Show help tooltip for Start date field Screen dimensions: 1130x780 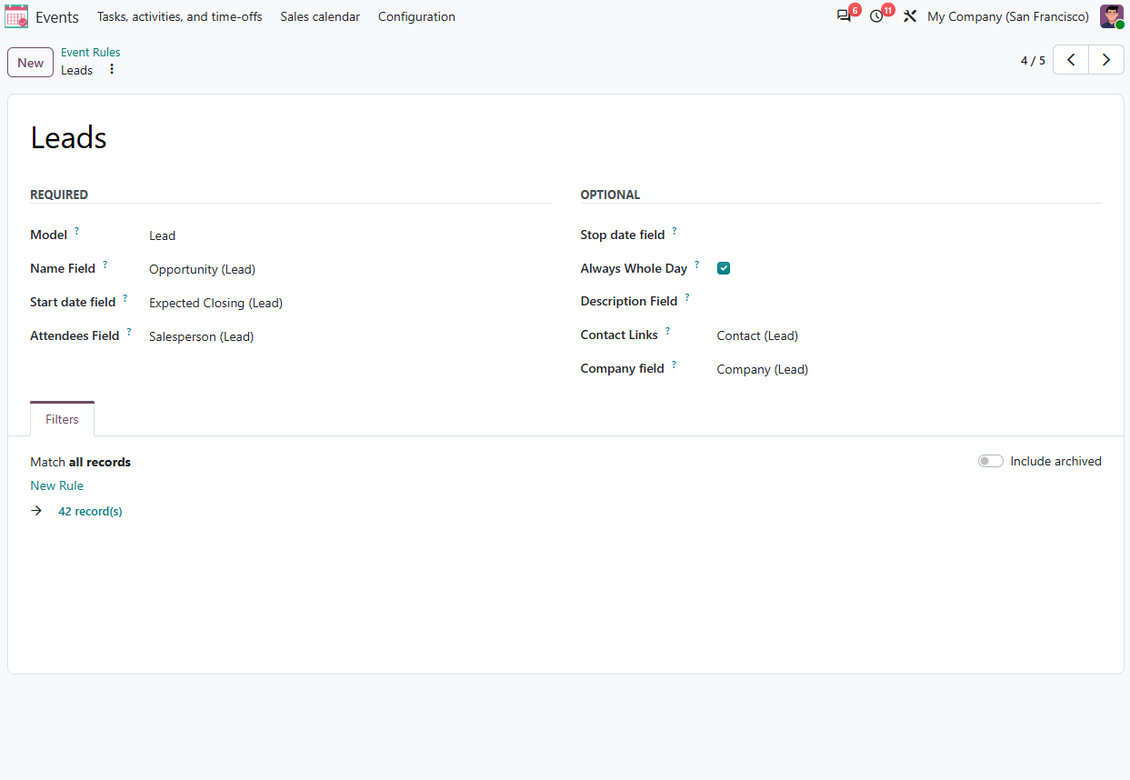[125, 298]
